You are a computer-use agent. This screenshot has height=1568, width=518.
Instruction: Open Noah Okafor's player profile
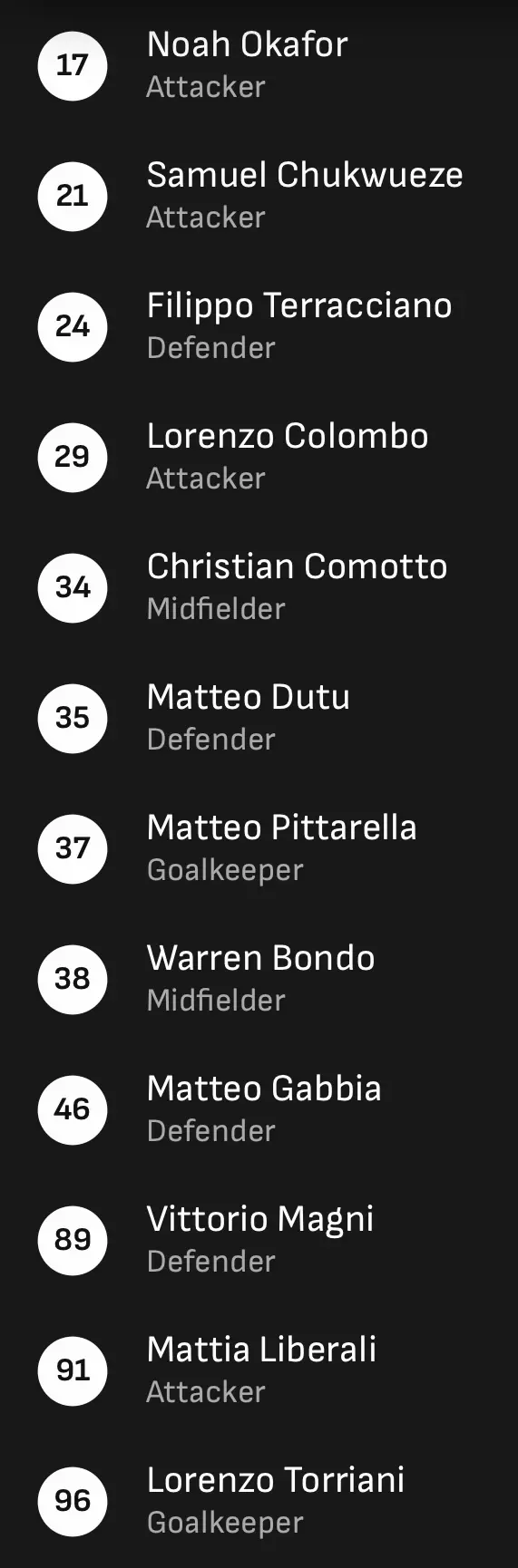point(259,65)
